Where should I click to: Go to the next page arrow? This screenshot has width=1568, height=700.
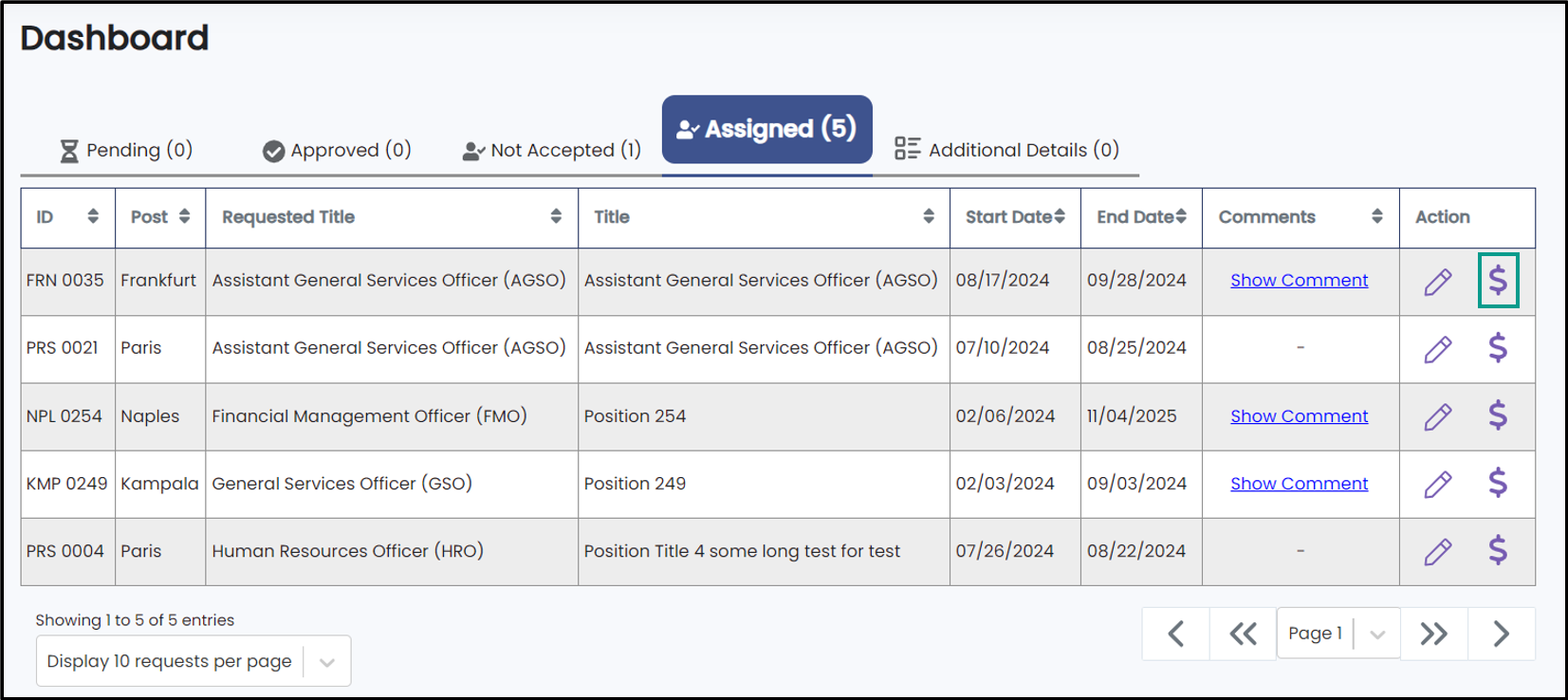[1501, 634]
